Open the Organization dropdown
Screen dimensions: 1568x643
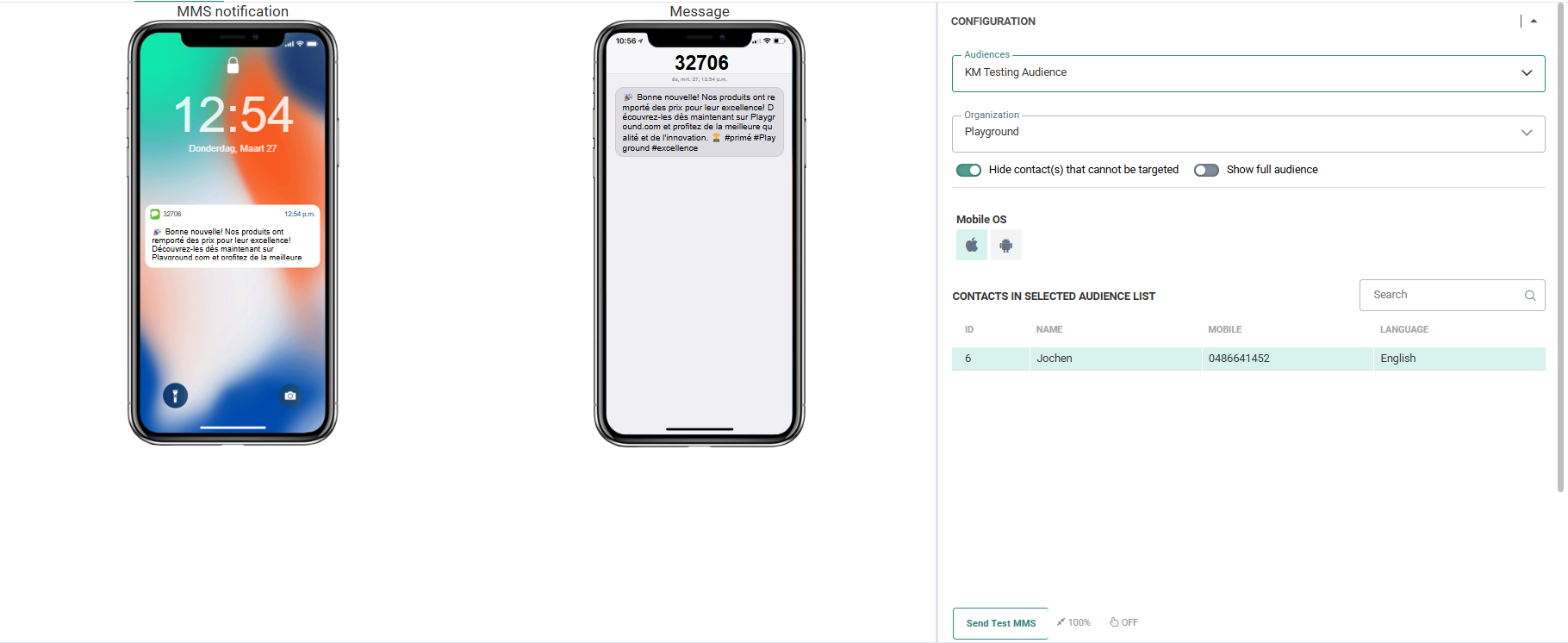1248,134
